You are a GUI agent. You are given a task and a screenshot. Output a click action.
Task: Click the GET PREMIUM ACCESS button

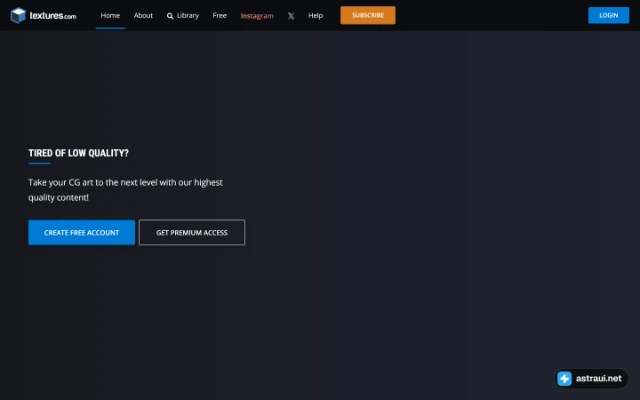[x=192, y=233]
